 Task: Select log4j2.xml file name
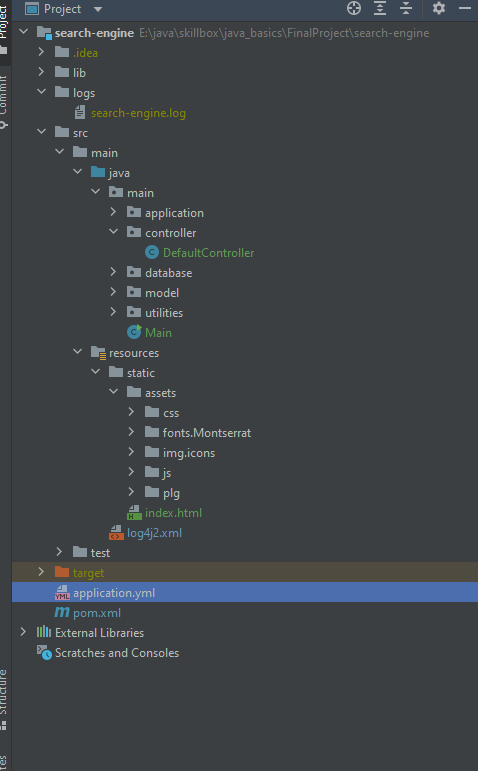click(154, 533)
